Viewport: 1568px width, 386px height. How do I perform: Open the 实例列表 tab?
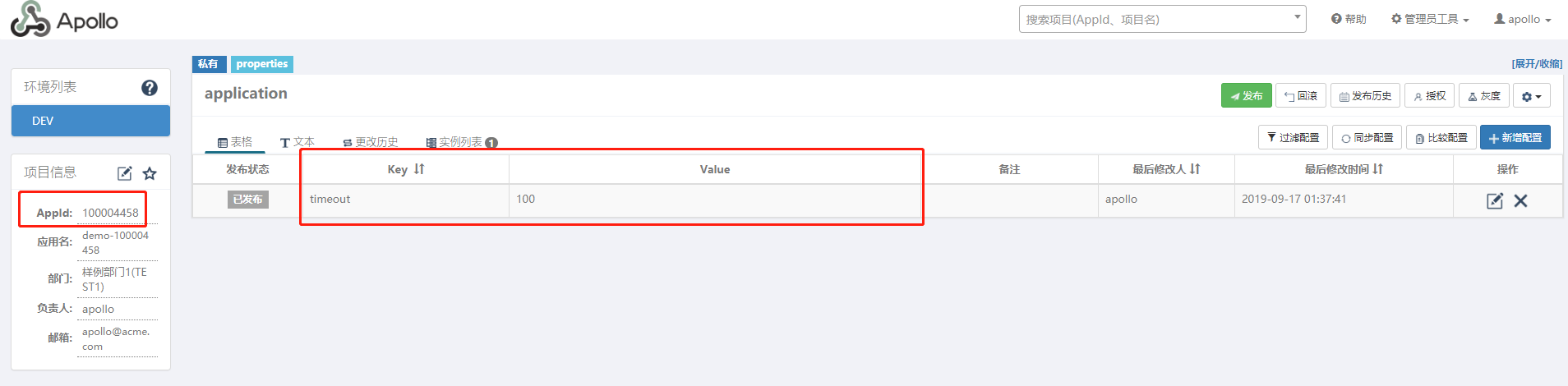(462, 142)
